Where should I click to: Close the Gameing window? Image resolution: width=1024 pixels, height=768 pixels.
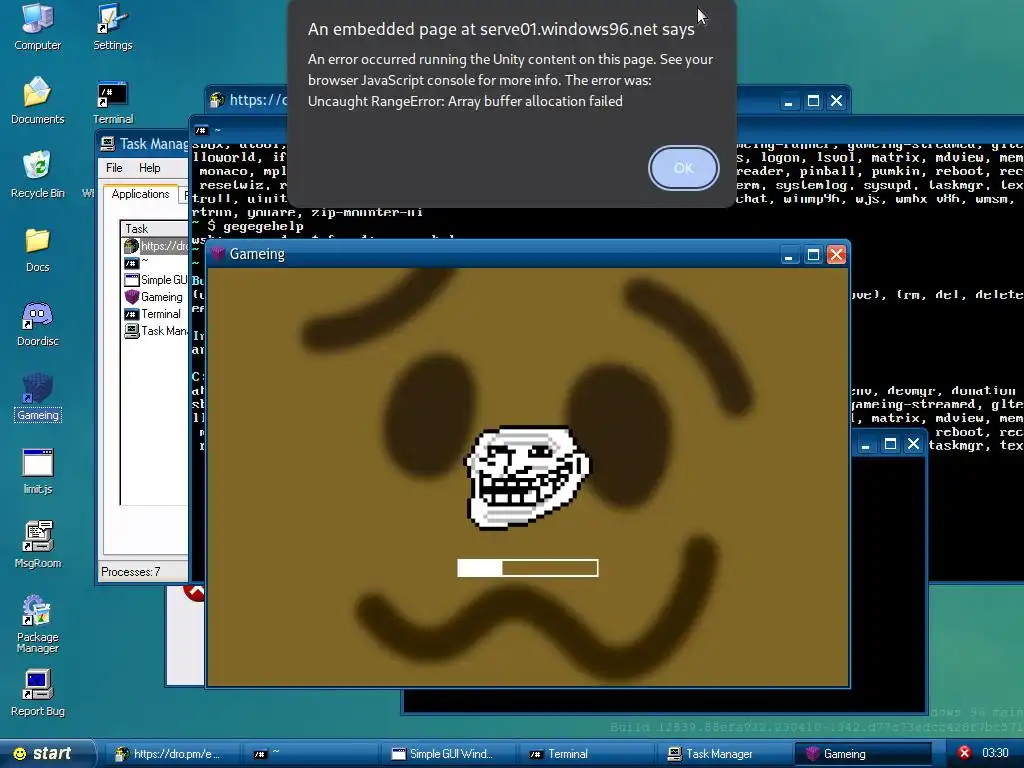(836, 254)
